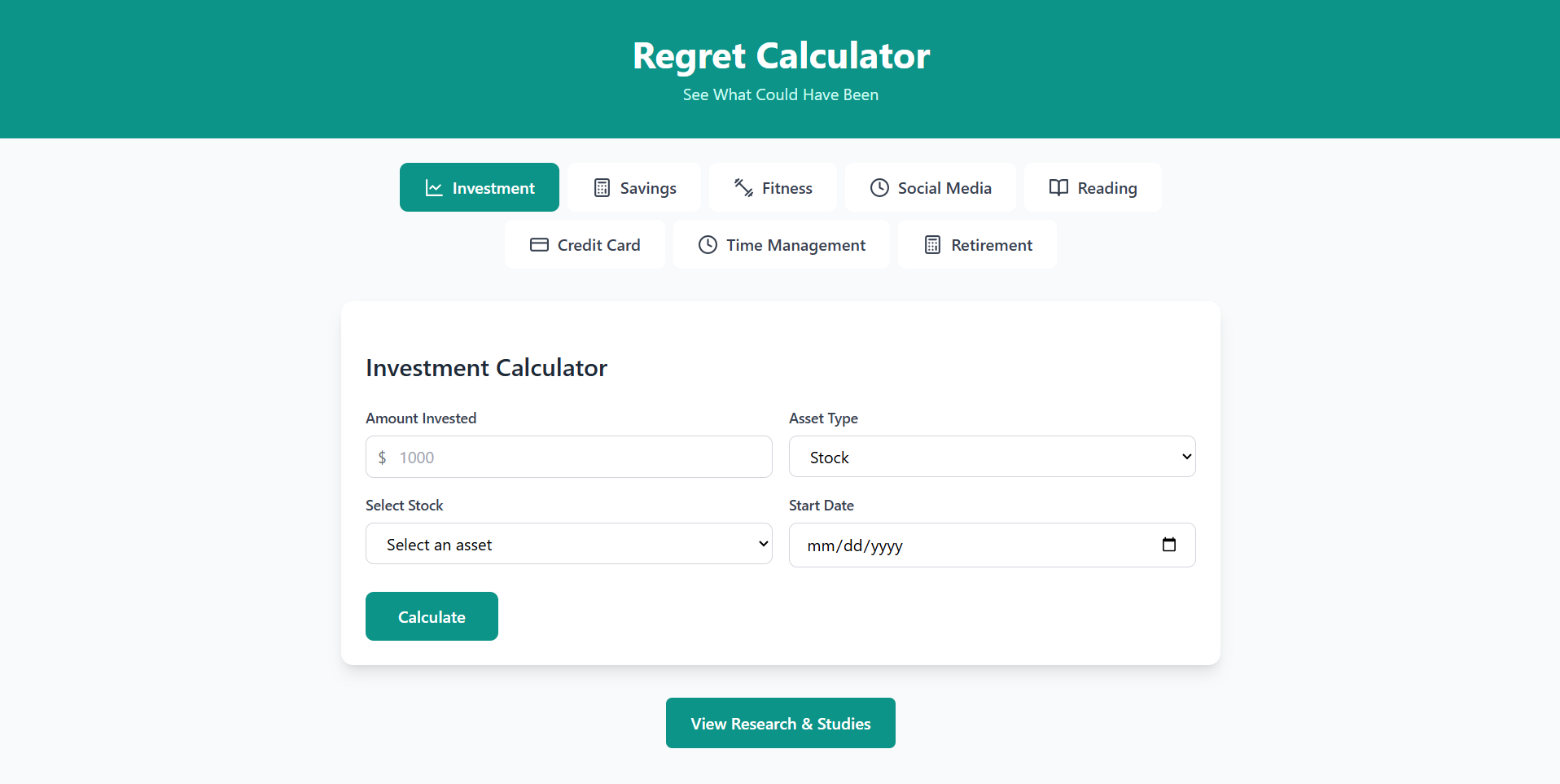
Task: Select the Retirement tab
Action: pos(976,244)
